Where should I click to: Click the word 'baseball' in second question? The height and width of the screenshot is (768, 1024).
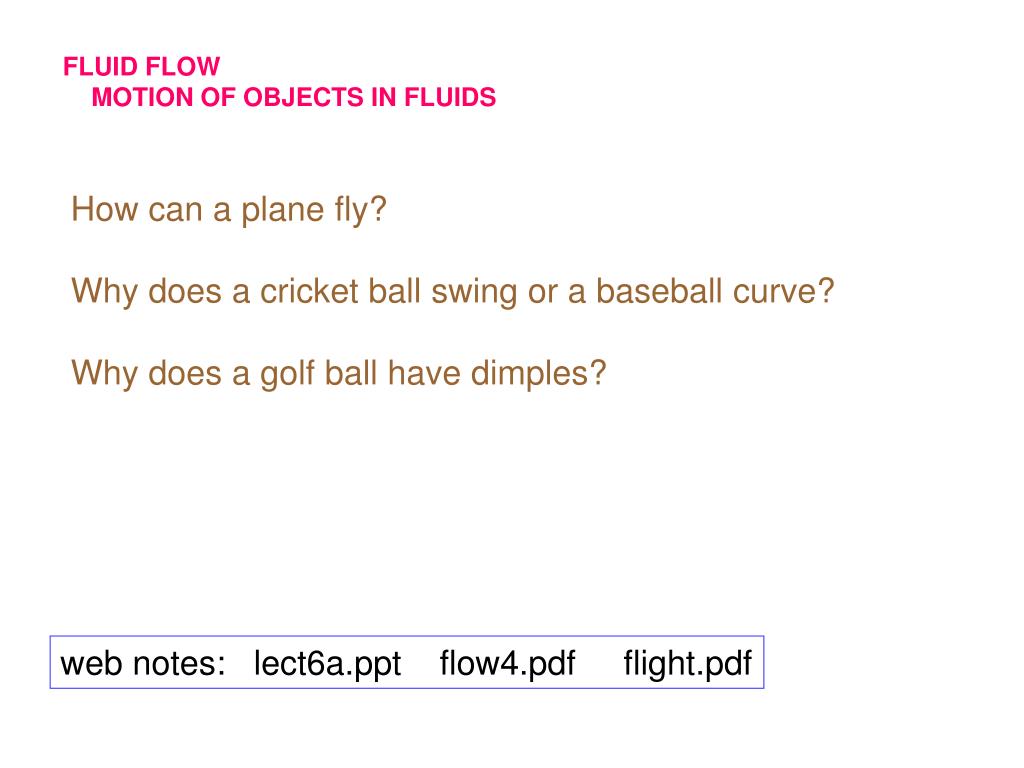tap(659, 291)
